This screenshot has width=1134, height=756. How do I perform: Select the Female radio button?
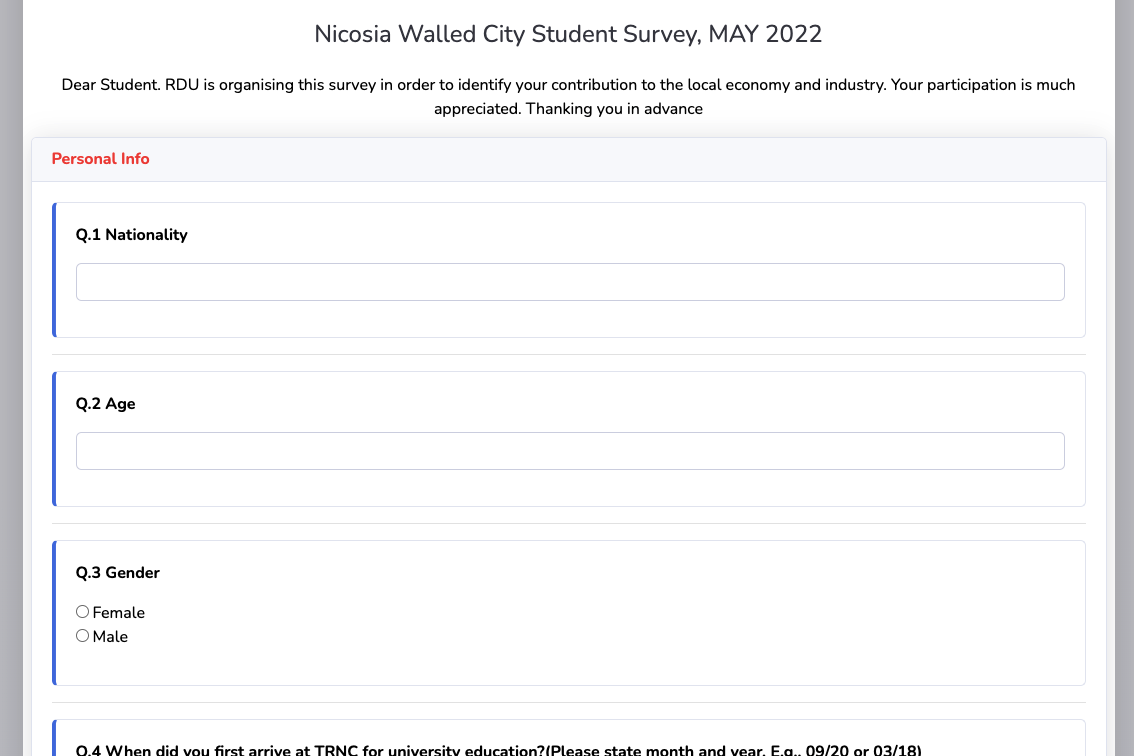pos(83,612)
